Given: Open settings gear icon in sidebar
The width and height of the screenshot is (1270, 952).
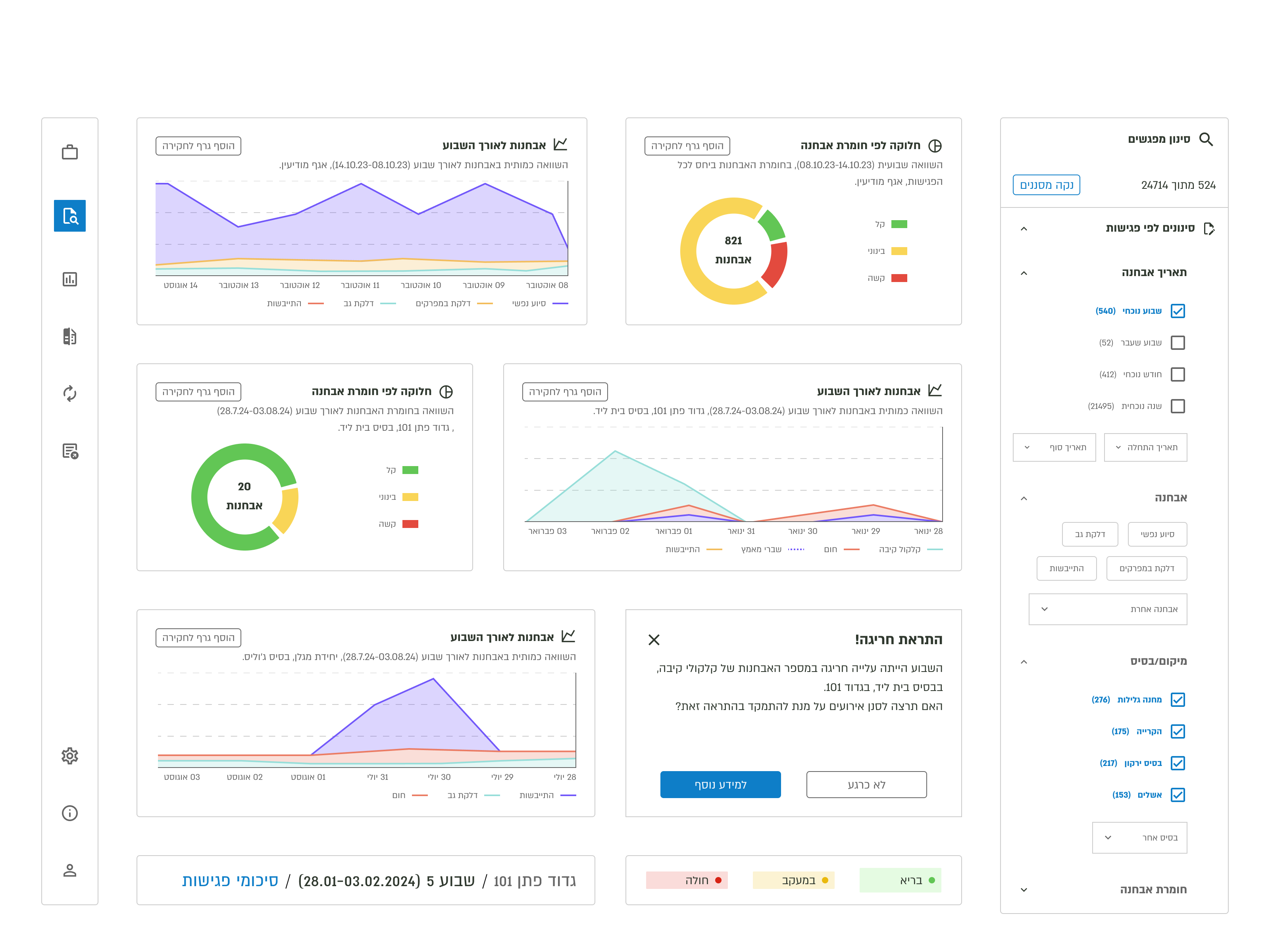Looking at the screenshot, I should click(69, 756).
